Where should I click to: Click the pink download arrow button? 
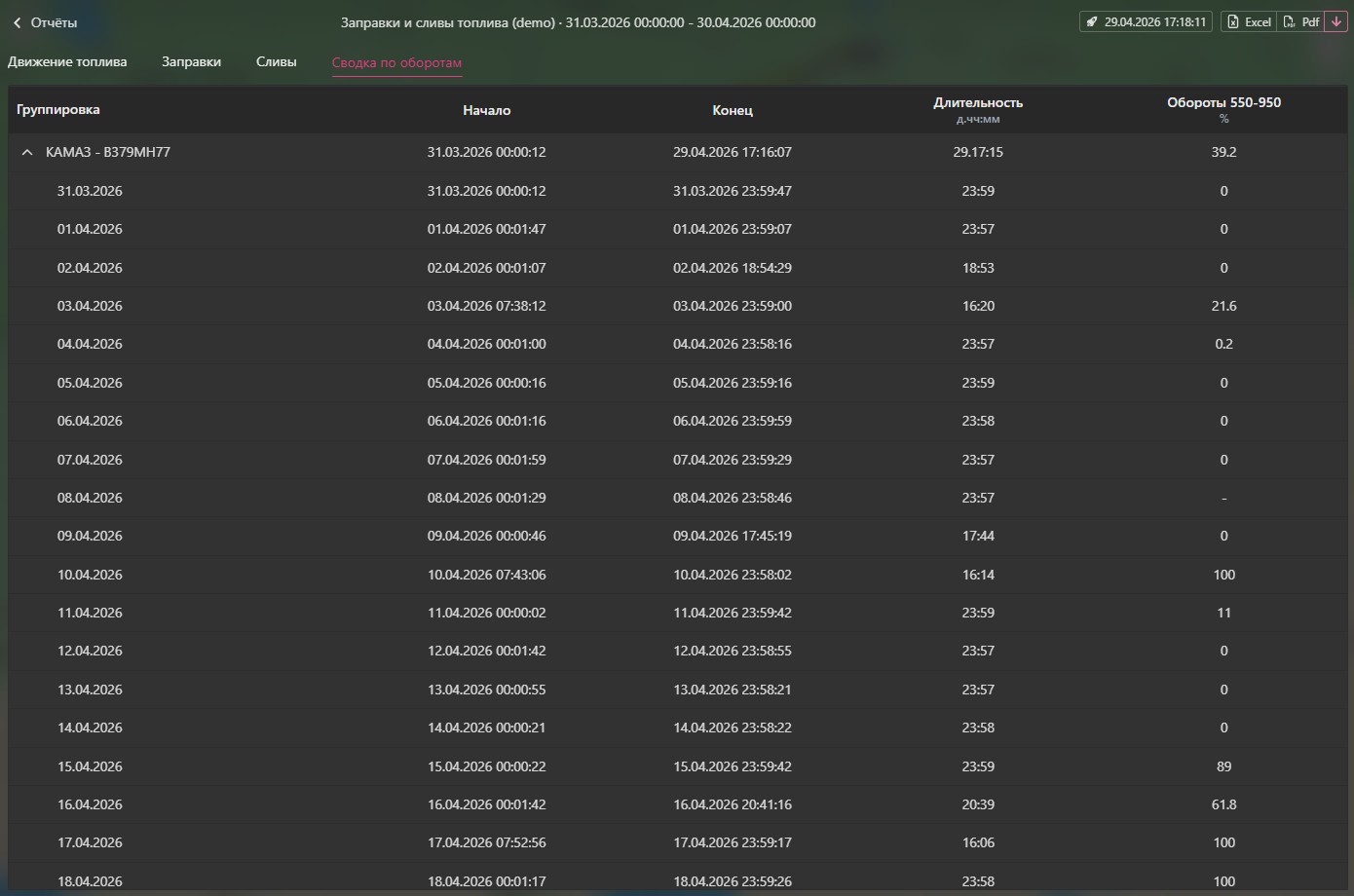click(1335, 22)
